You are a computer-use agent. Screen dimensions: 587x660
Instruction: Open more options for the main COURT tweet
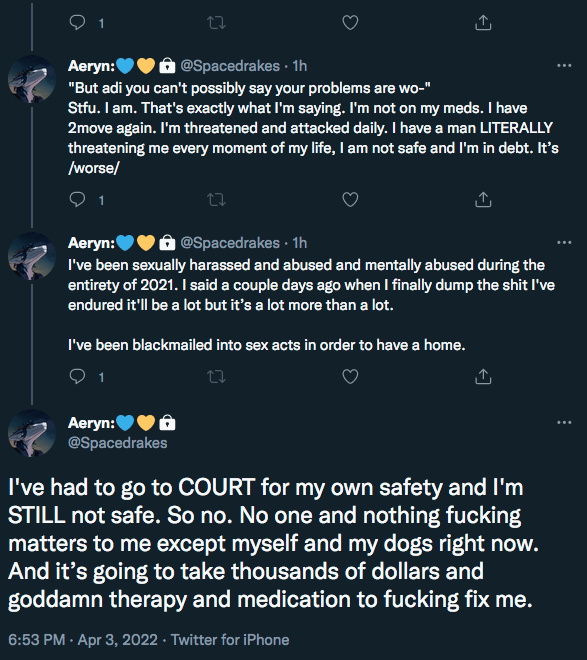[x=564, y=423]
